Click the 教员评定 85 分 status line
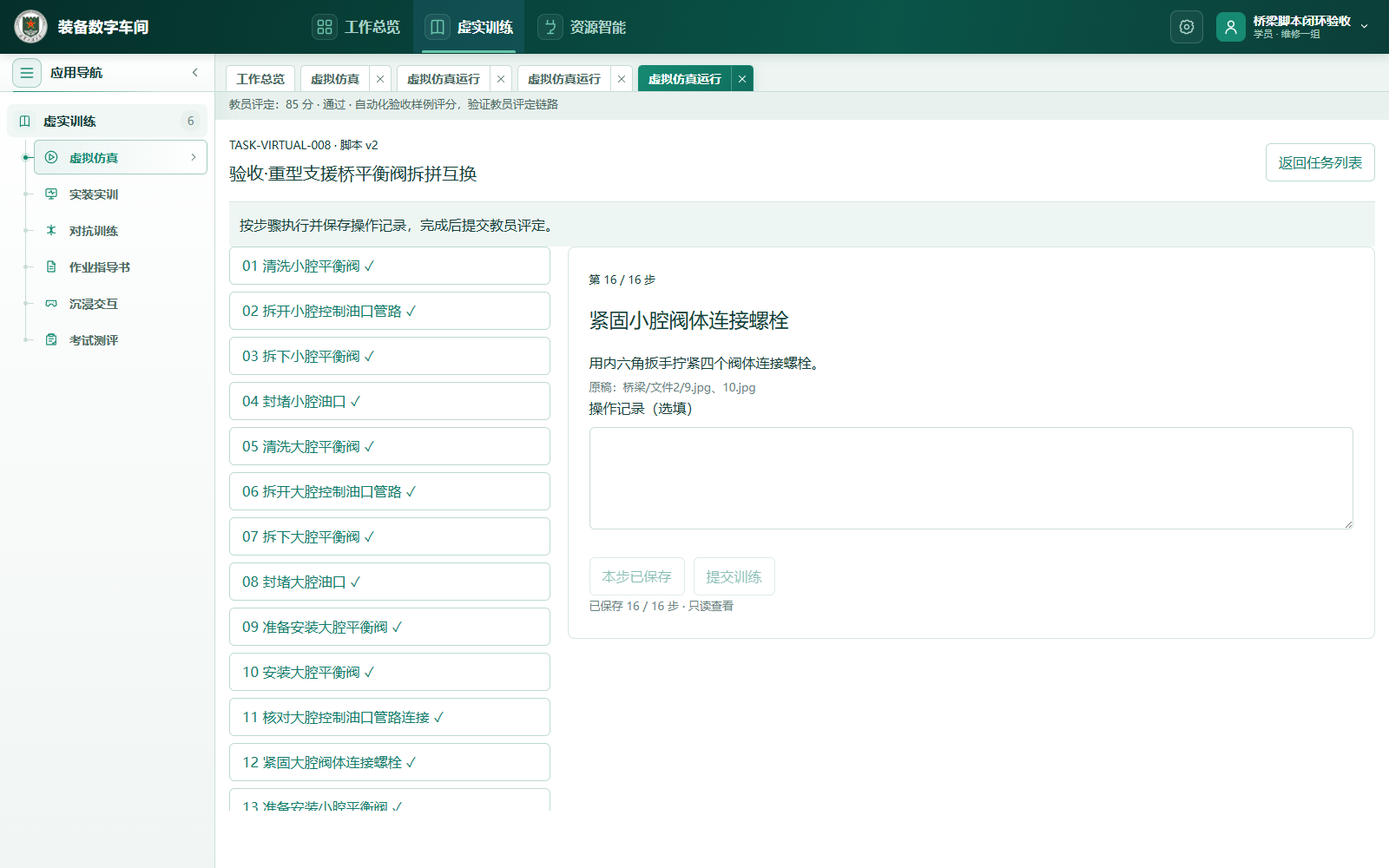Image resolution: width=1389 pixels, height=868 pixels. [393, 104]
